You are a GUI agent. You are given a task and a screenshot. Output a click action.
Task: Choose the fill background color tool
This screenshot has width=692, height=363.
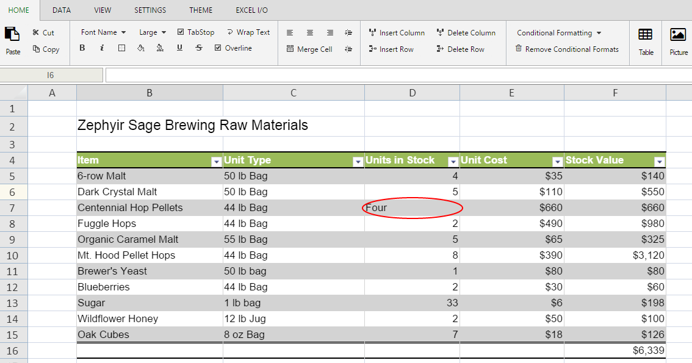point(141,48)
